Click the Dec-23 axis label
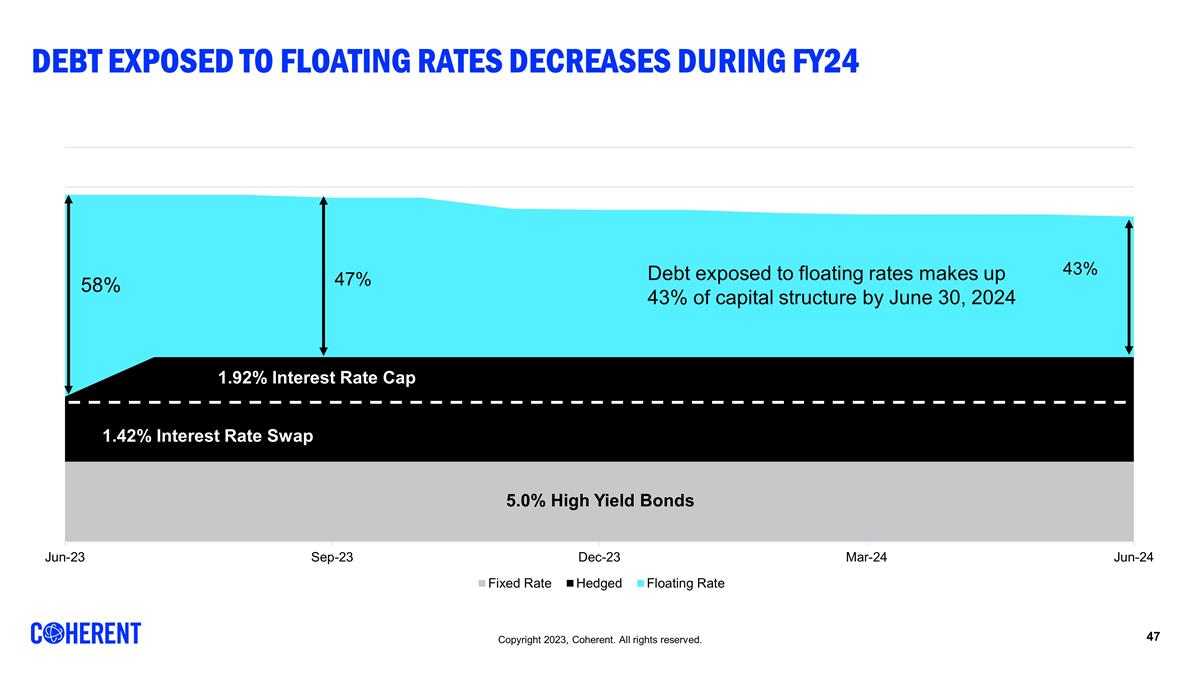 pos(599,557)
